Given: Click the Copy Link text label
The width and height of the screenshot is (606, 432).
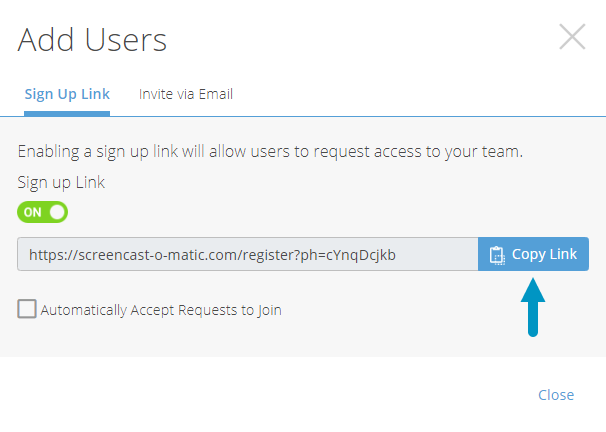Looking at the screenshot, I should click(x=544, y=254).
